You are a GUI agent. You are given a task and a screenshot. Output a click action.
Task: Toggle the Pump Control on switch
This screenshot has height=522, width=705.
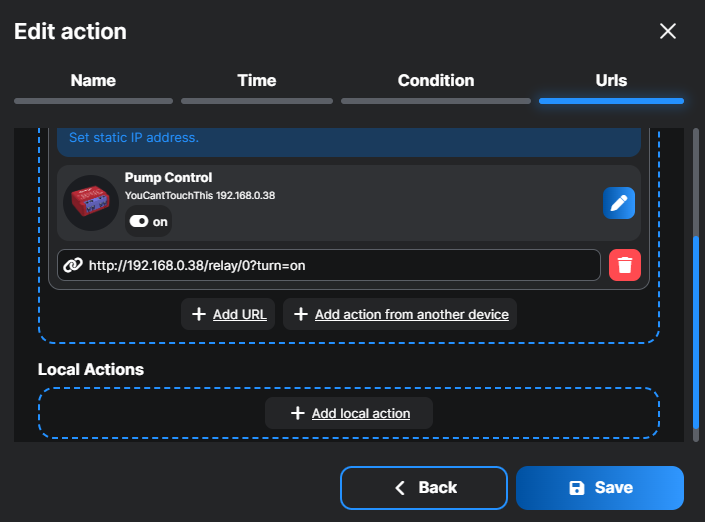tap(139, 222)
